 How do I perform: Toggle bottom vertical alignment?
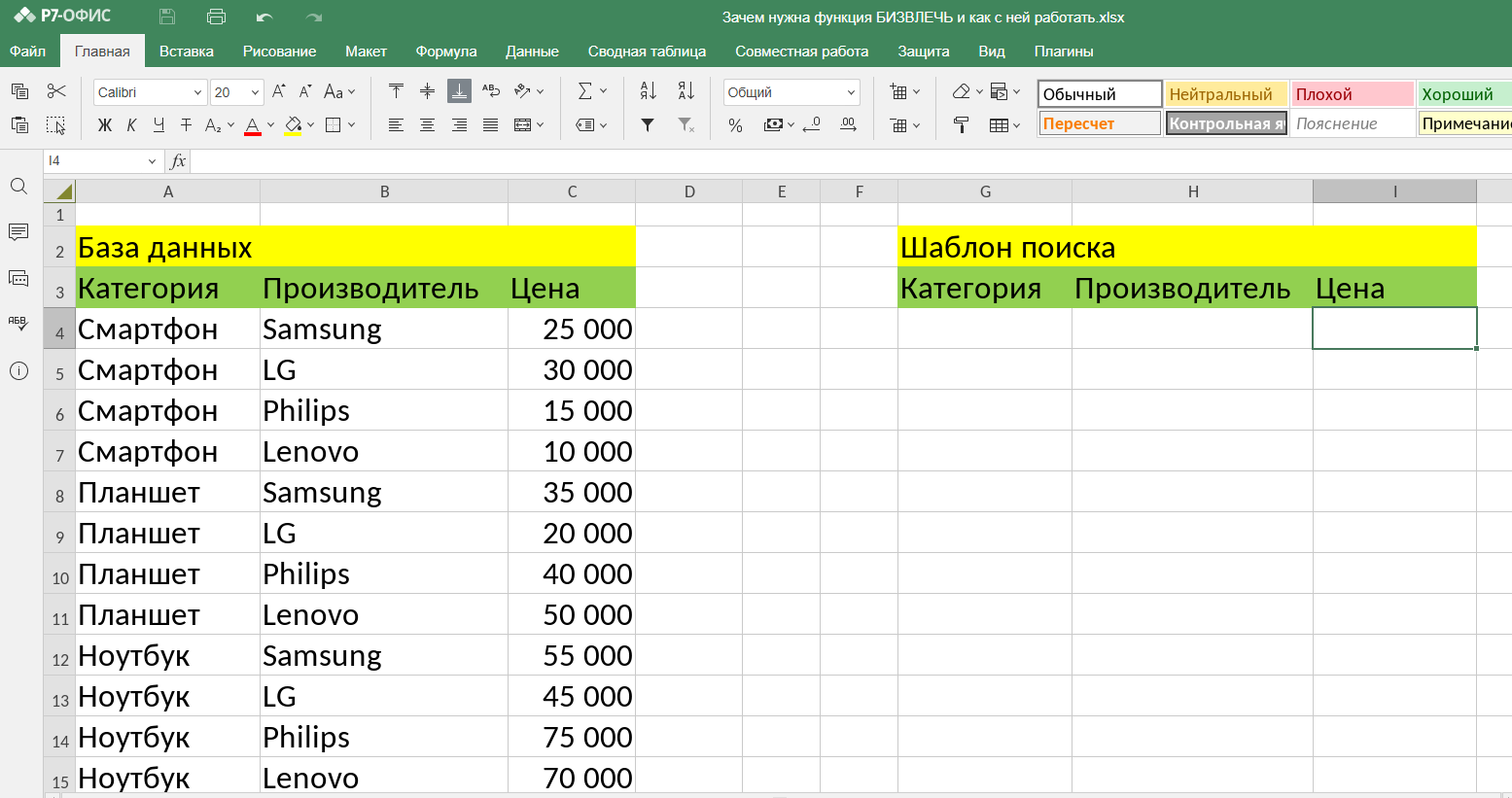click(459, 91)
